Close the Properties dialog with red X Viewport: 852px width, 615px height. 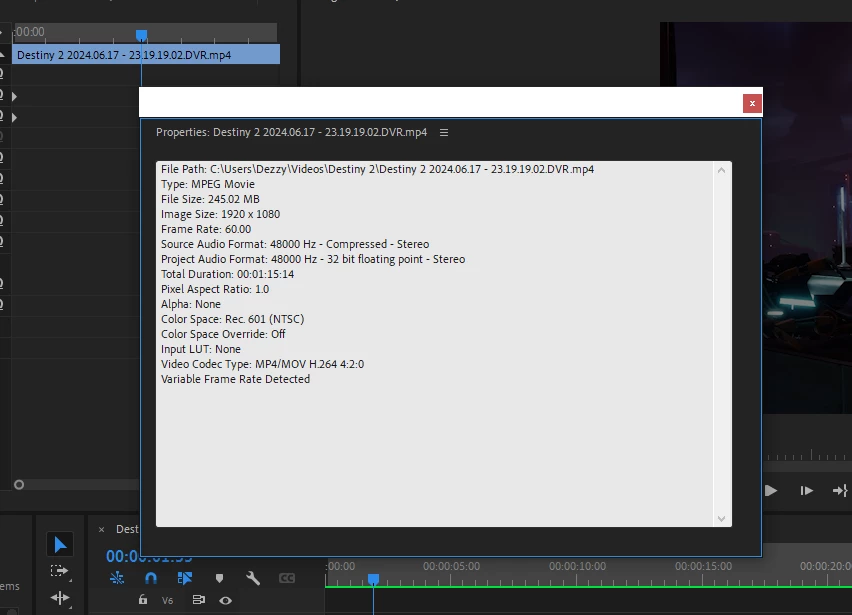[x=752, y=104]
